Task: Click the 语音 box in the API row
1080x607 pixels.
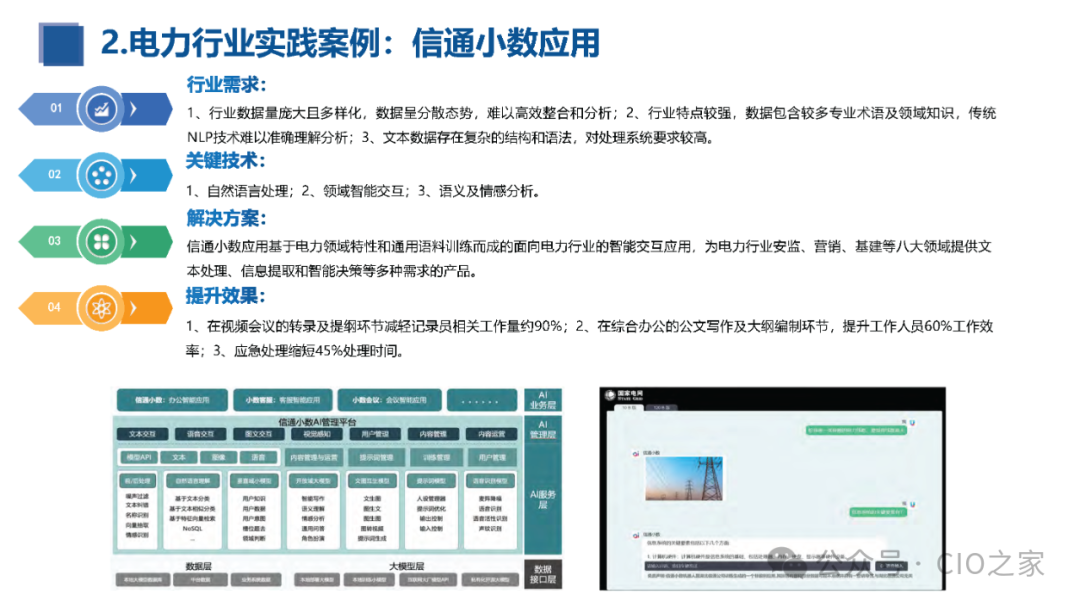Action: pyautogui.click(x=258, y=457)
